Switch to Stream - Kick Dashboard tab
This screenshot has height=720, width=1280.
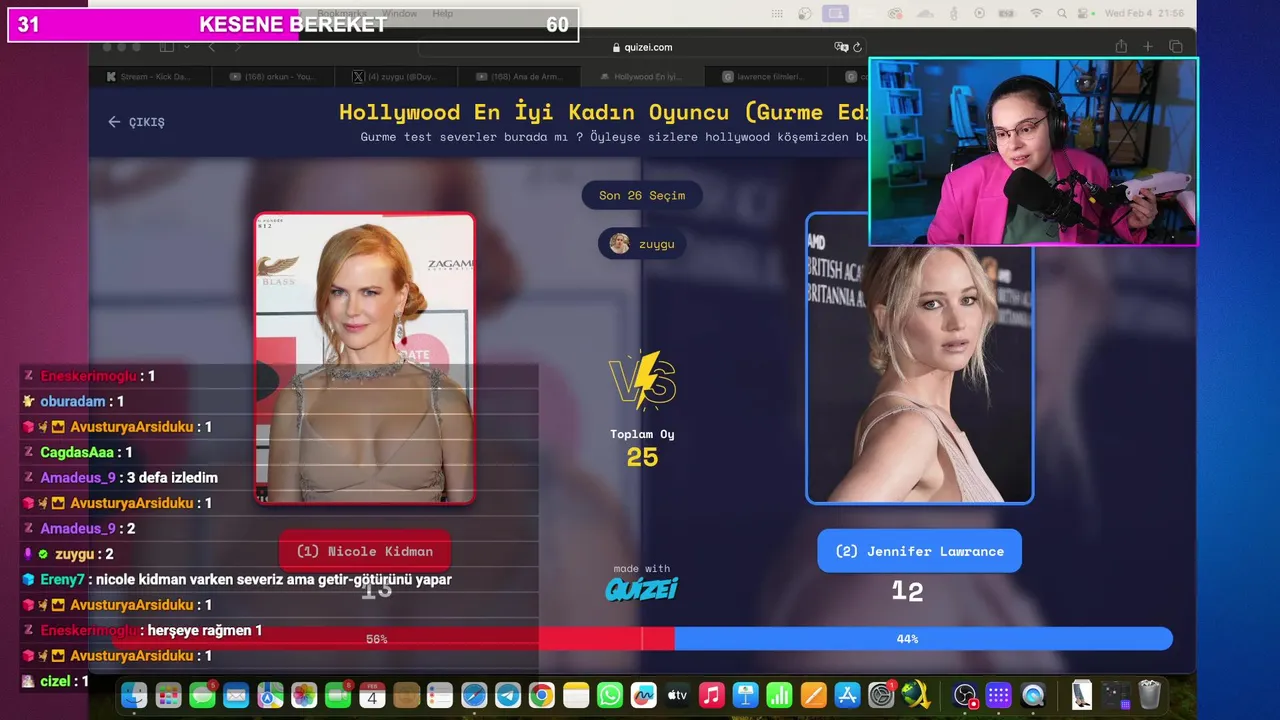coord(150,76)
